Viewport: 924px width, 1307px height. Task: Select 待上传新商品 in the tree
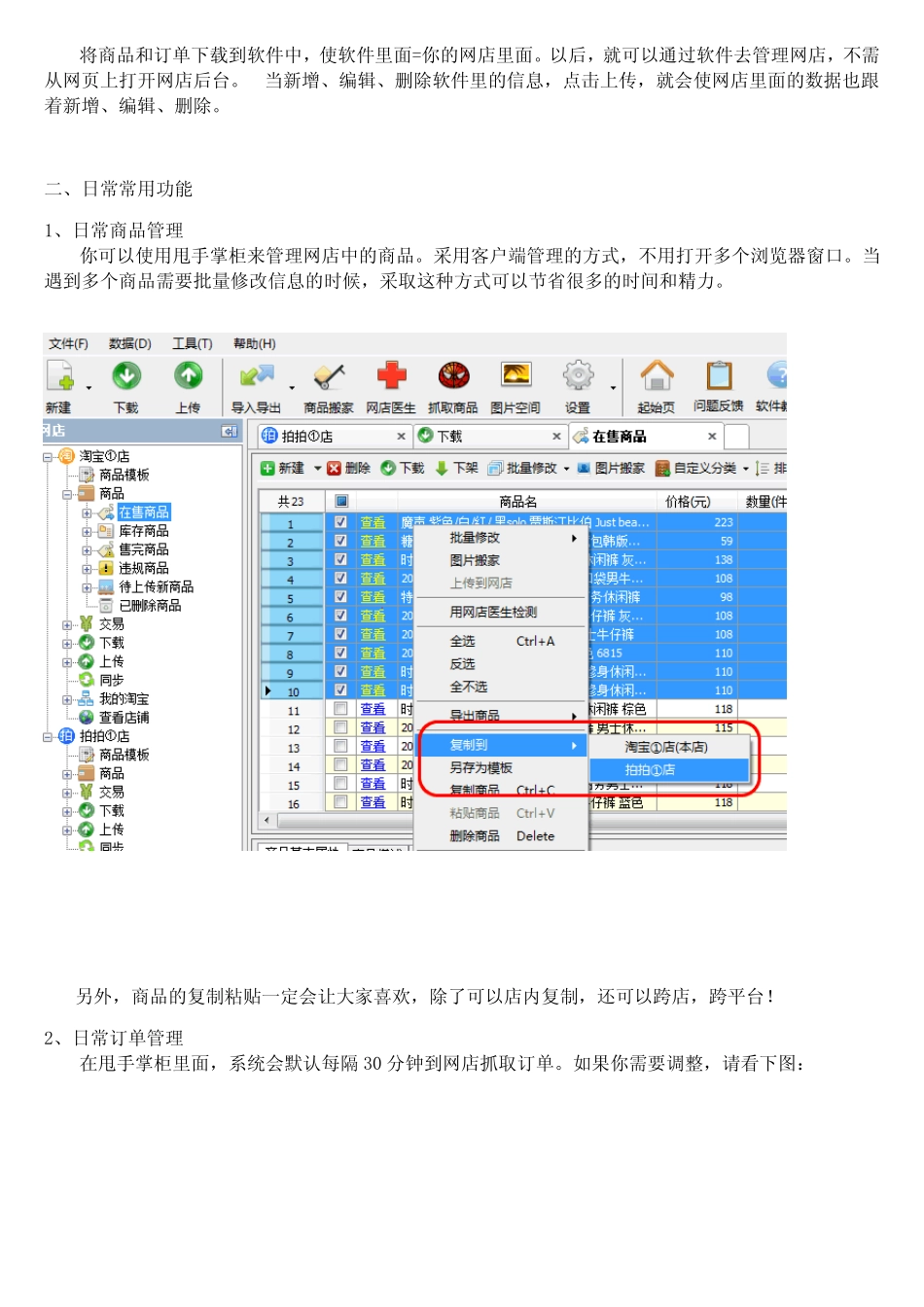point(156,586)
